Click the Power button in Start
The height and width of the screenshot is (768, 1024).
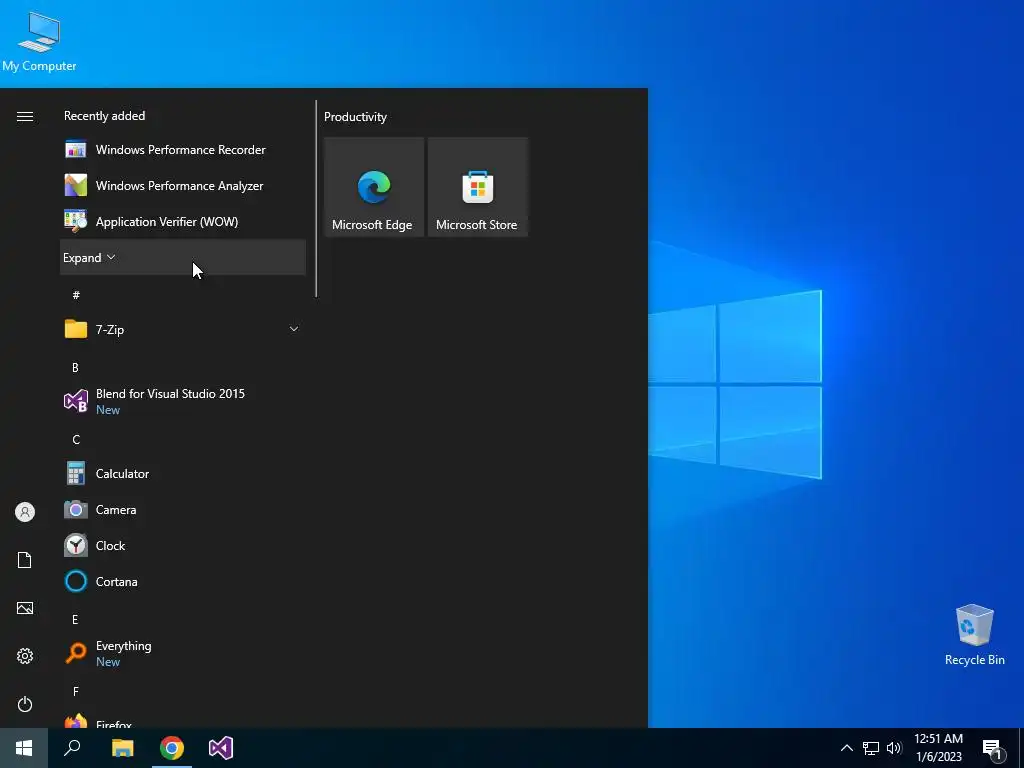point(25,704)
